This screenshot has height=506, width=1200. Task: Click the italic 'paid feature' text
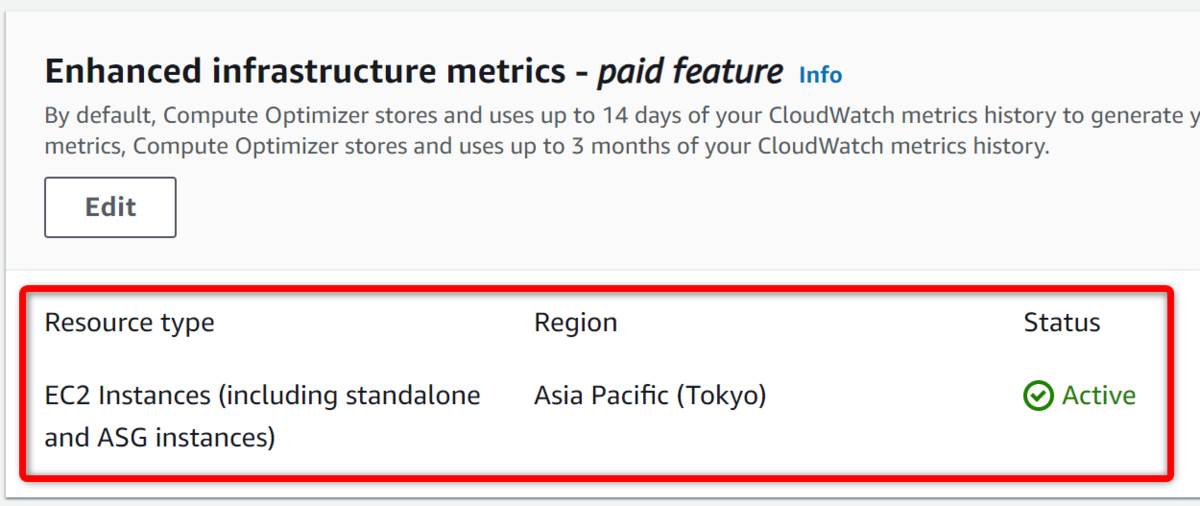(x=690, y=72)
